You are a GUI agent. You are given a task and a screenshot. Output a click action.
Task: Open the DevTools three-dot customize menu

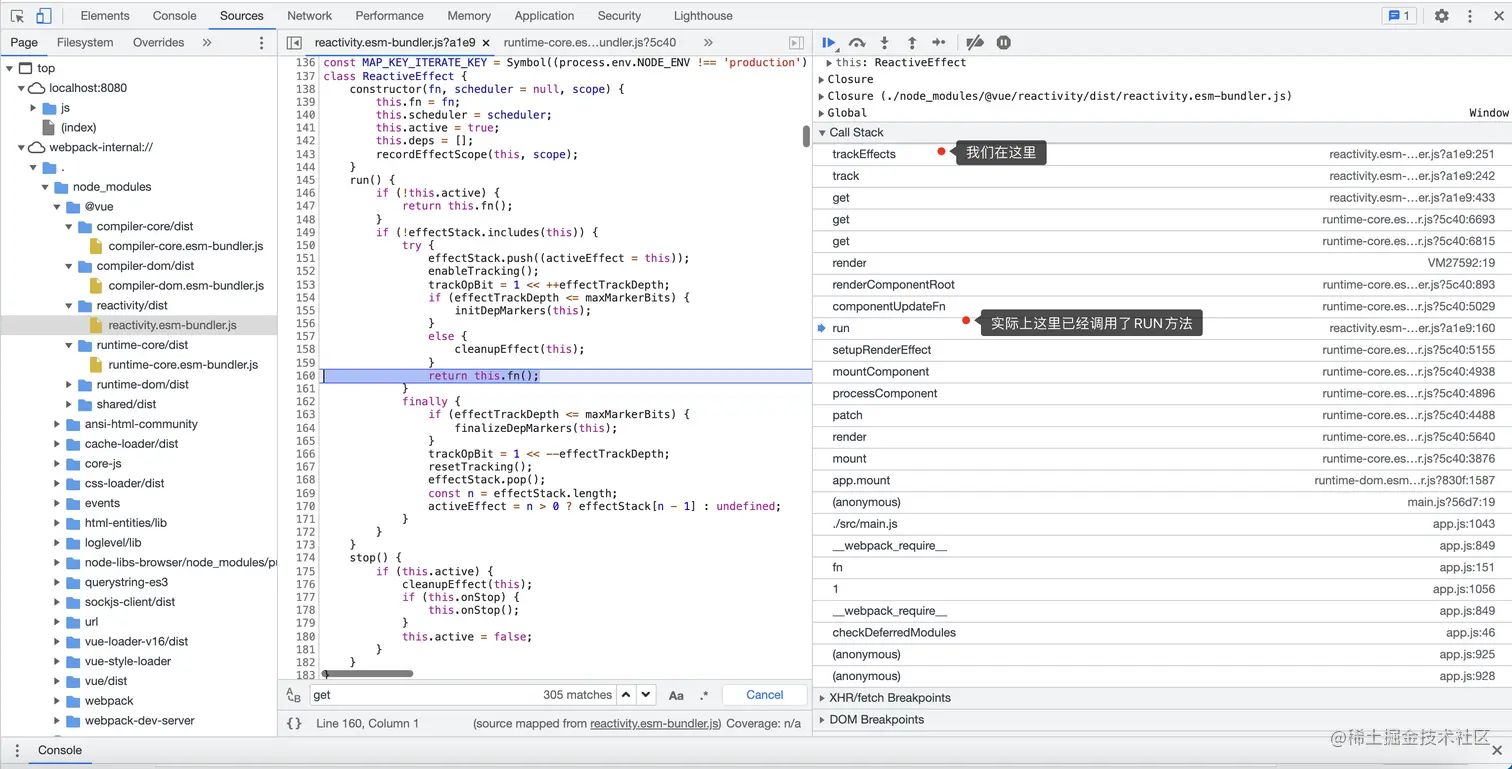1469,16
